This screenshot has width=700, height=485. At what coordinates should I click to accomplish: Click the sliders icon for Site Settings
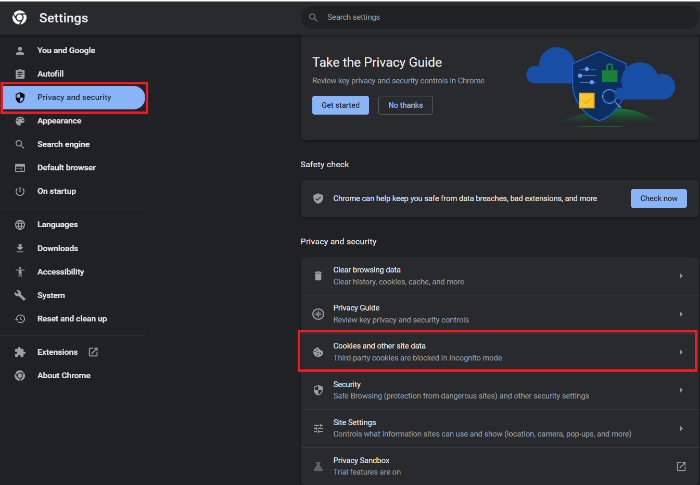tap(318, 428)
